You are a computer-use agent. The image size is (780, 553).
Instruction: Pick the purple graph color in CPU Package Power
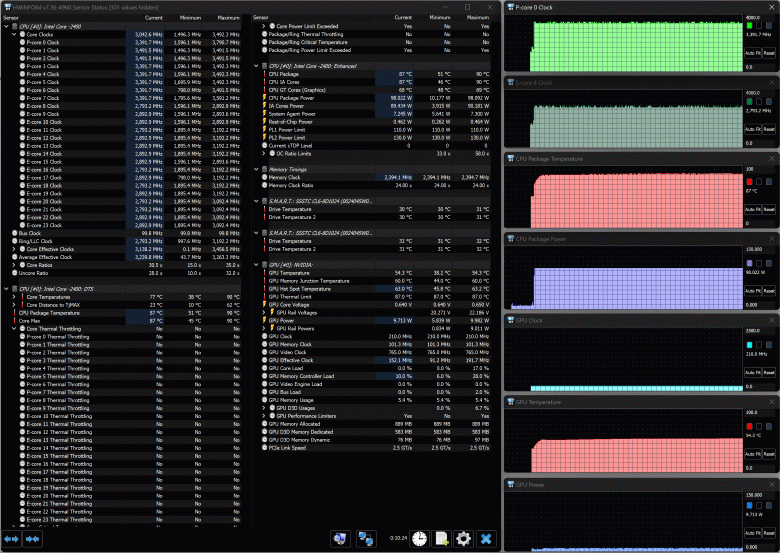[x=750, y=263]
